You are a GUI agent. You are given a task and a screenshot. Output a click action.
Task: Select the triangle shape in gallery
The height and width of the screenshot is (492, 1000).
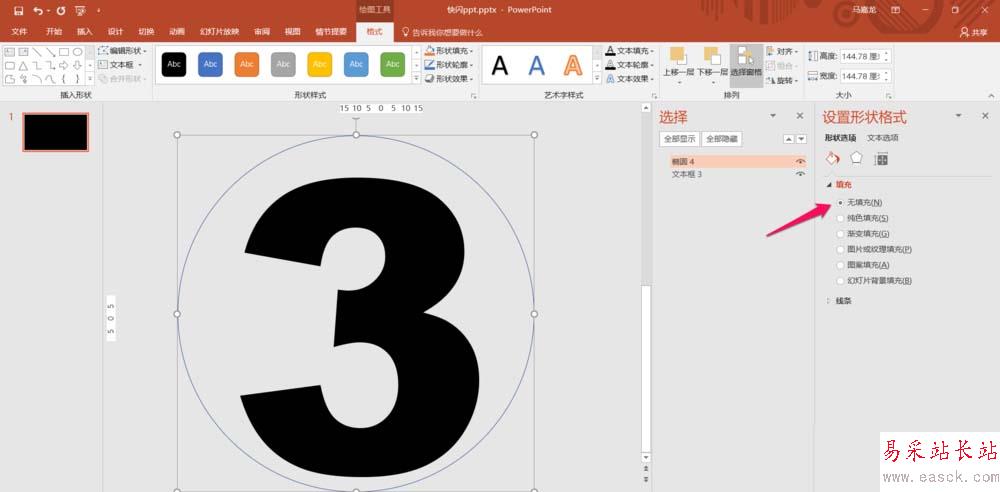(x=23, y=66)
